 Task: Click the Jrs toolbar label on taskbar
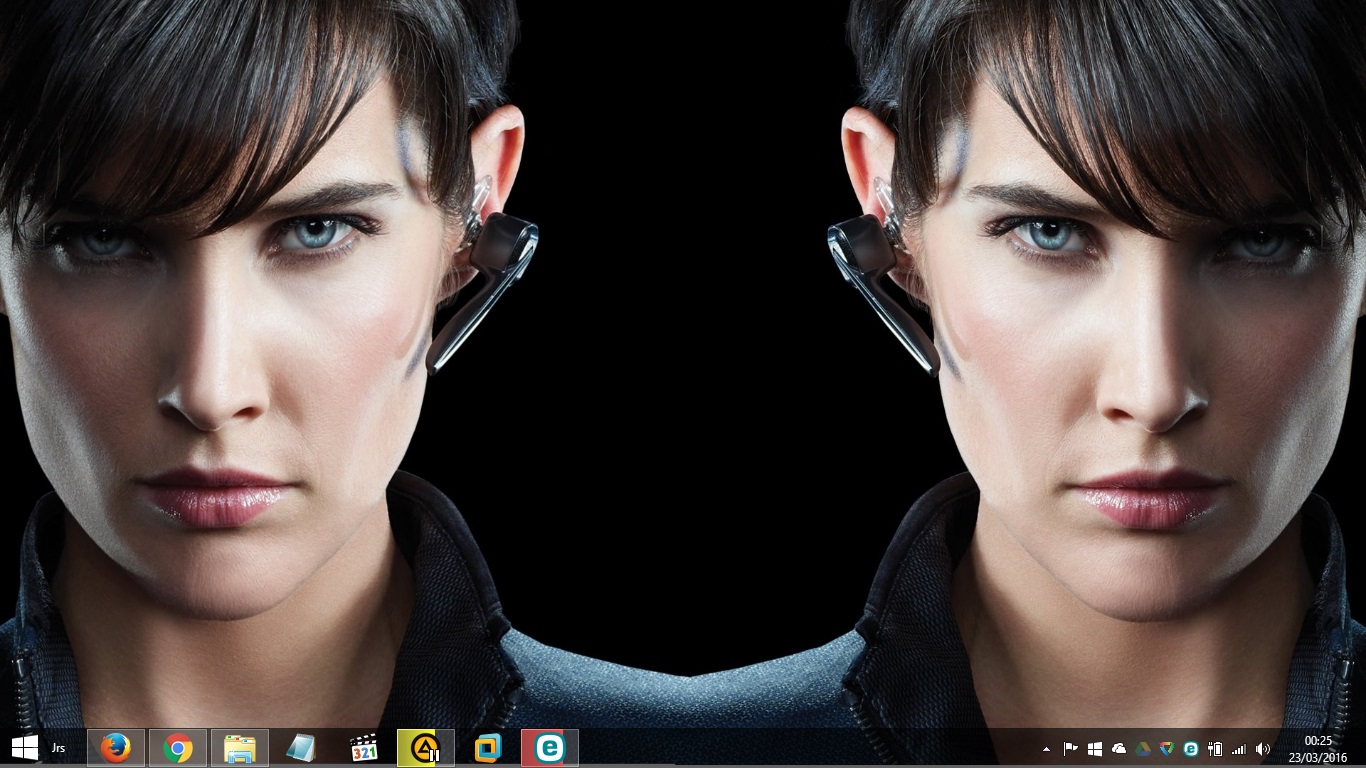tap(59, 748)
